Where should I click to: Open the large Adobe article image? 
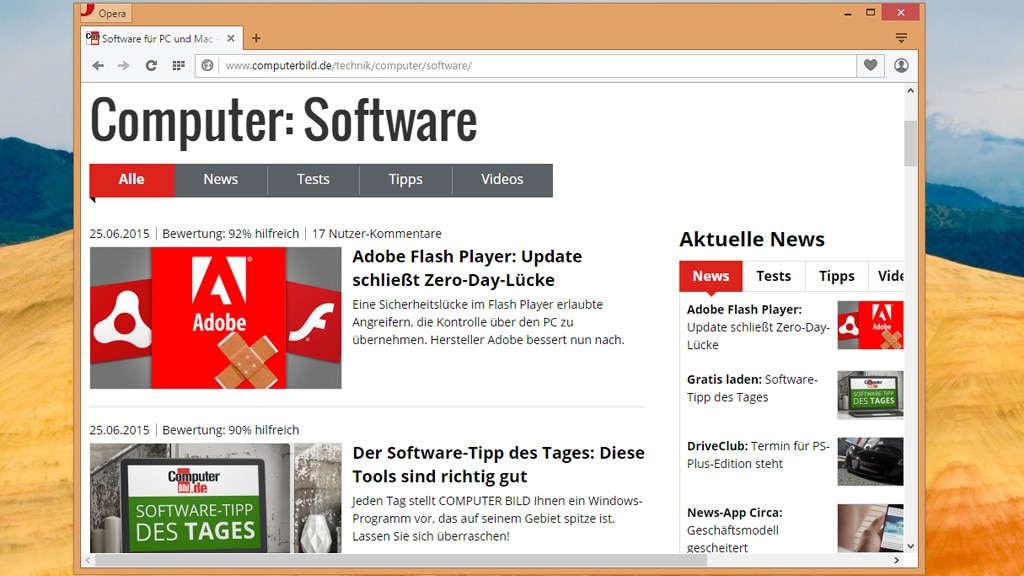(216, 318)
